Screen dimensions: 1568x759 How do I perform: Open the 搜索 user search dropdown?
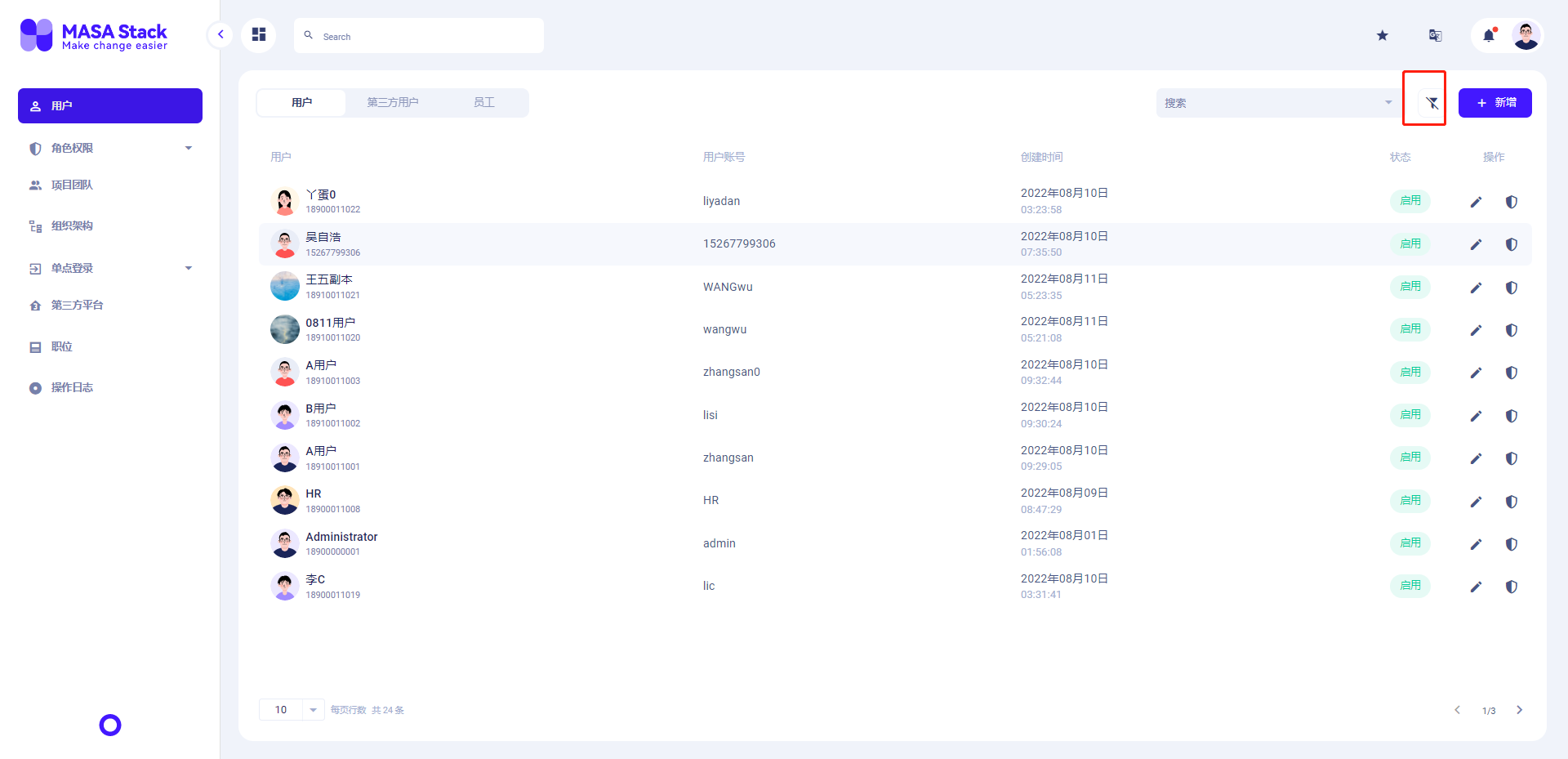pyautogui.click(x=1278, y=103)
